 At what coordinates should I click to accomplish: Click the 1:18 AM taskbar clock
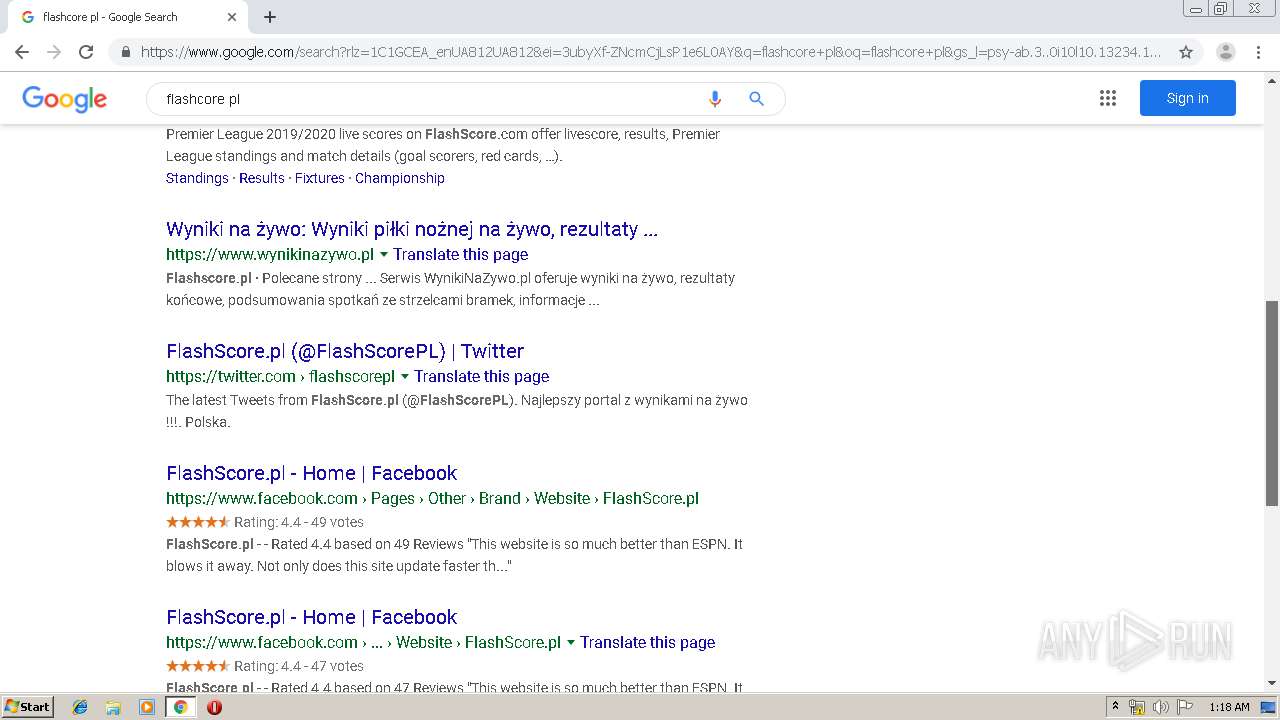click(1229, 707)
